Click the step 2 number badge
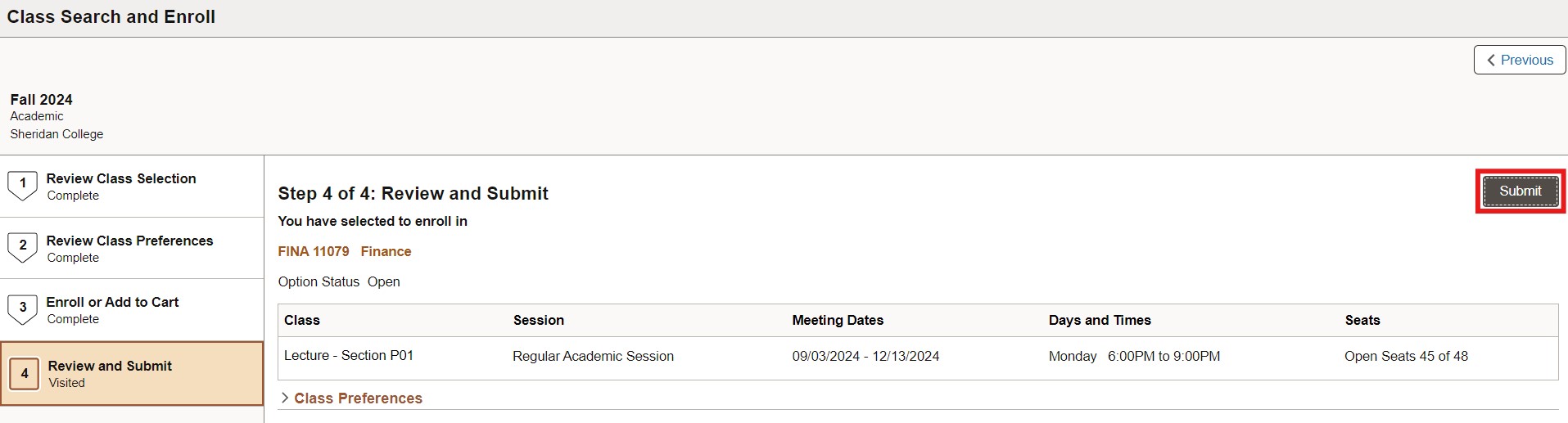This screenshot has height=423, width=1568. (x=23, y=246)
